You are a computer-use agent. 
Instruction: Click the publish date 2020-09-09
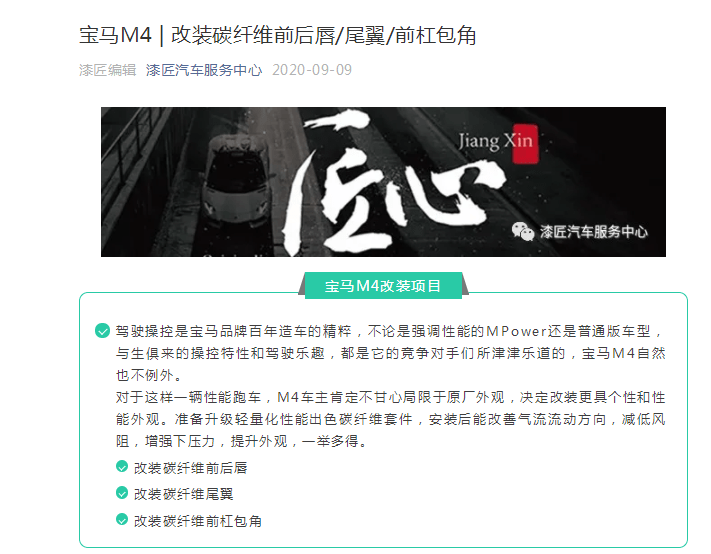312,70
